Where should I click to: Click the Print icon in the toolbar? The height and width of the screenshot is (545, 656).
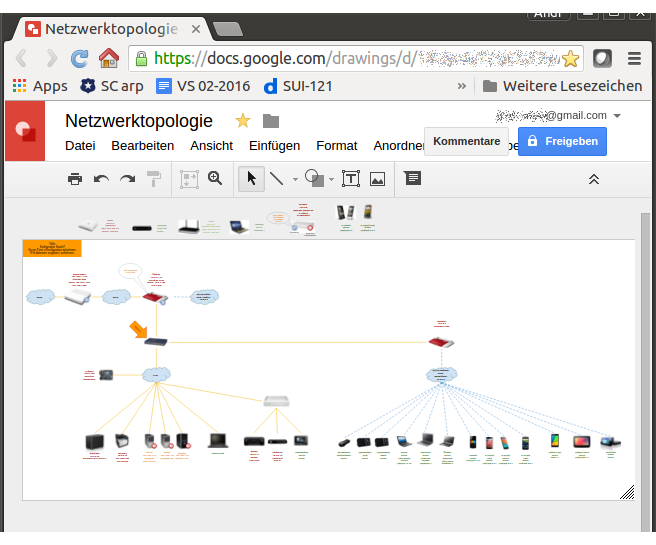(75, 179)
